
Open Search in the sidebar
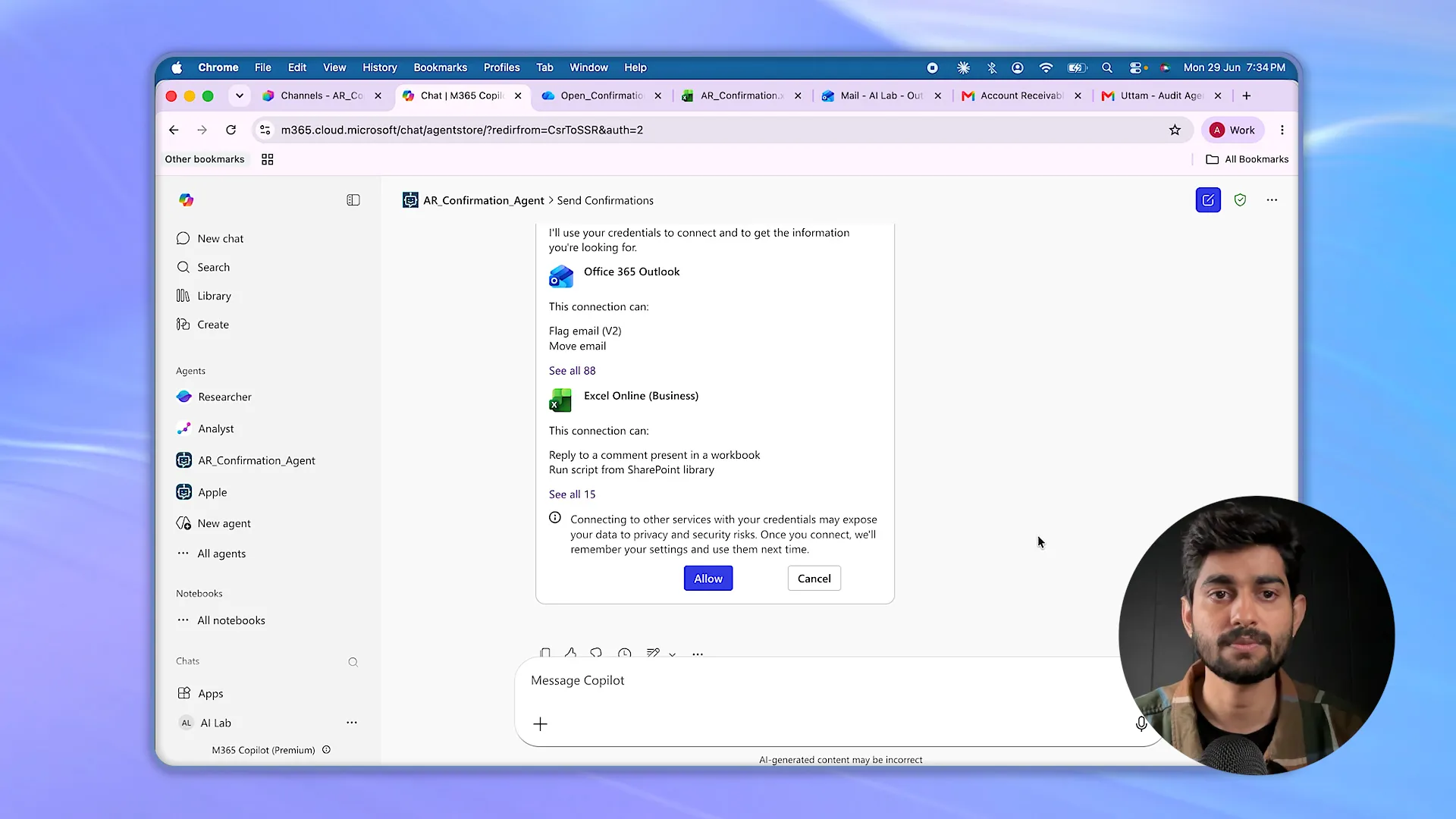click(202, 267)
